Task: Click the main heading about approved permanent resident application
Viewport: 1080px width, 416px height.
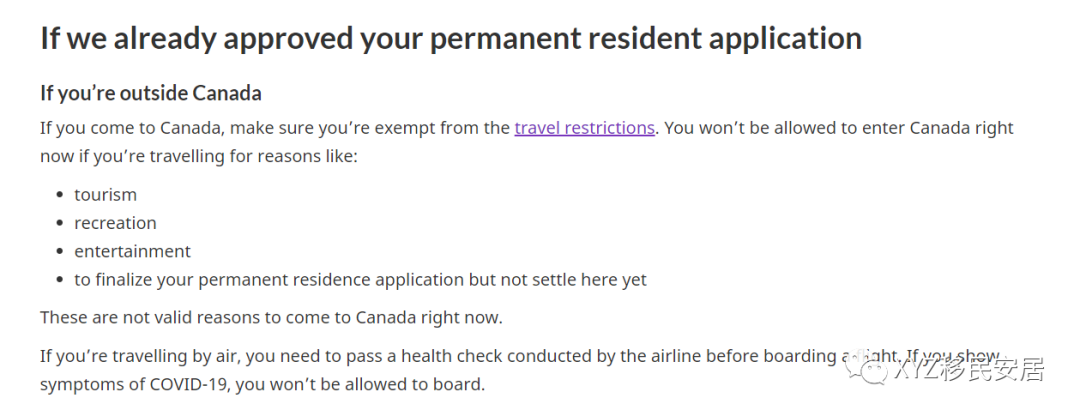Action: tap(451, 38)
